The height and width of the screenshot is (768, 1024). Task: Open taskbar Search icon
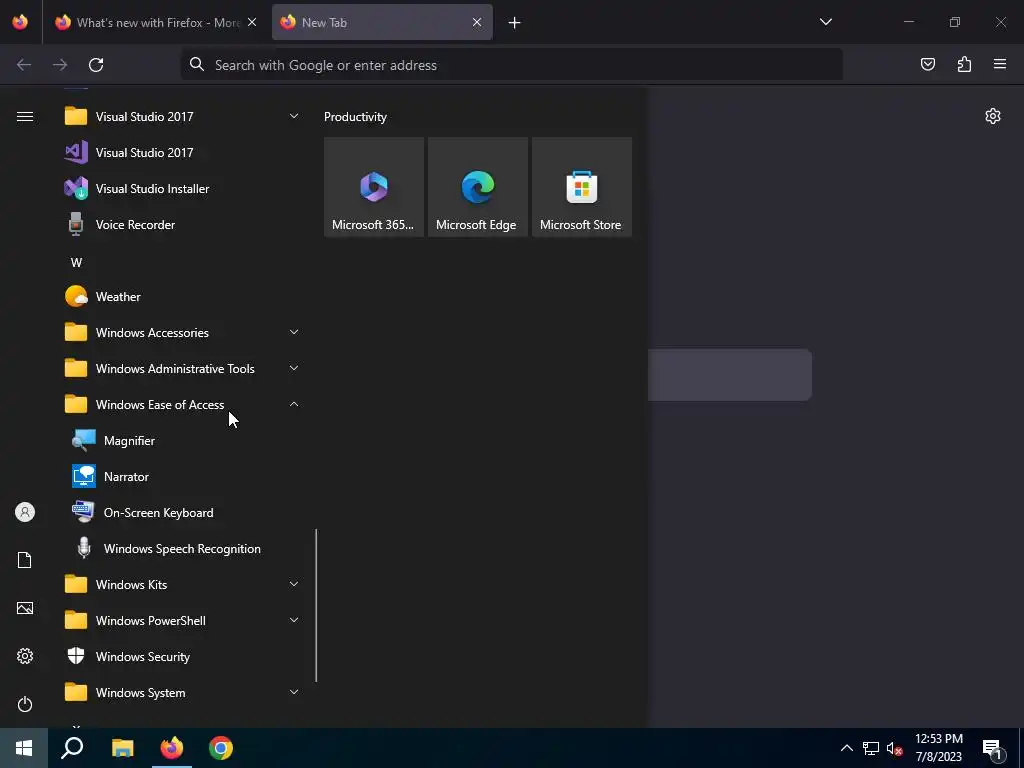coord(72,748)
